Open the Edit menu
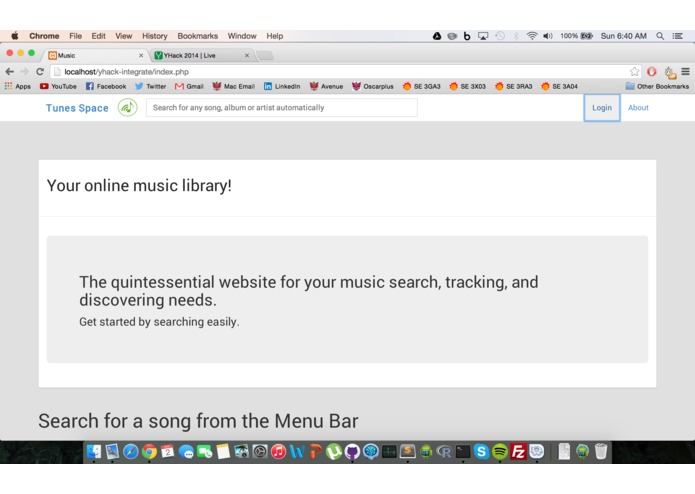 (x=98, y=36)
